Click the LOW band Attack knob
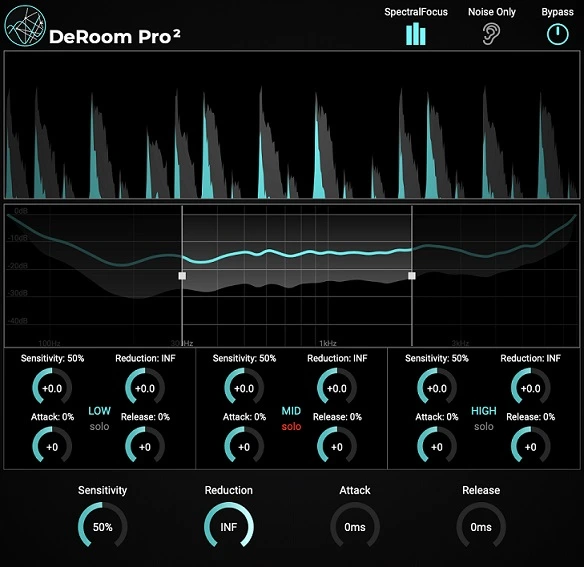The image size is (584, 567). click(x=52, y=445)
